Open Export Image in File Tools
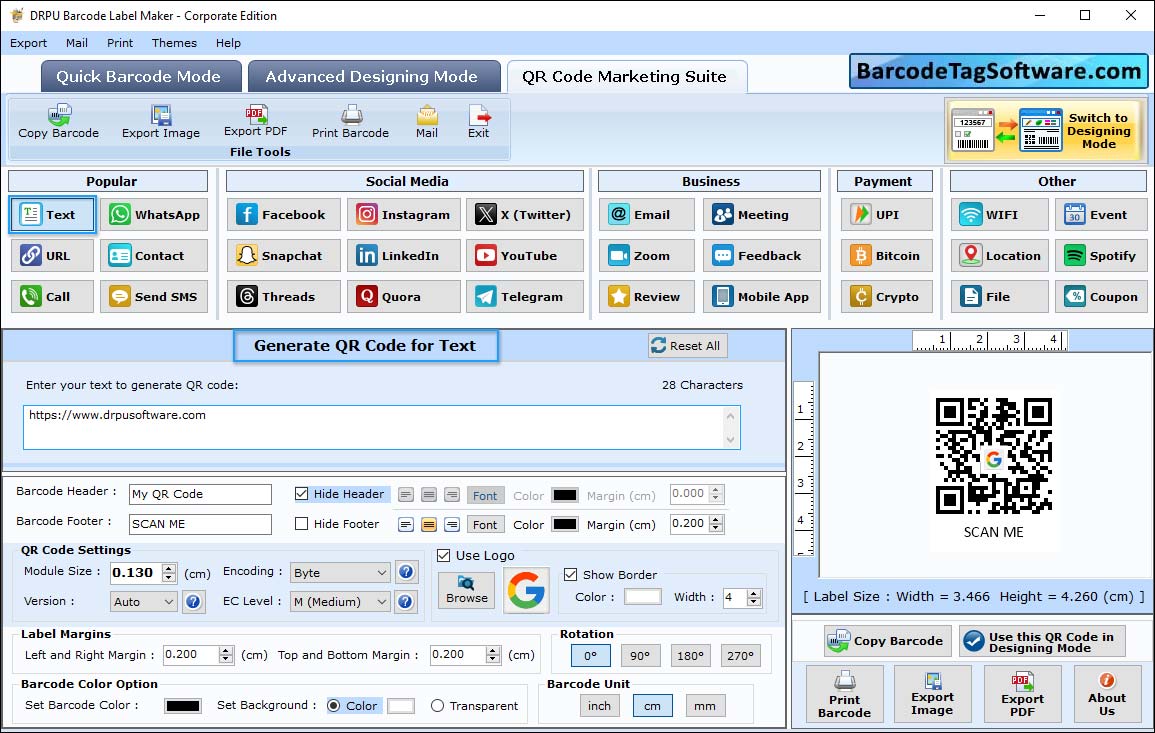 coord(161,122)
